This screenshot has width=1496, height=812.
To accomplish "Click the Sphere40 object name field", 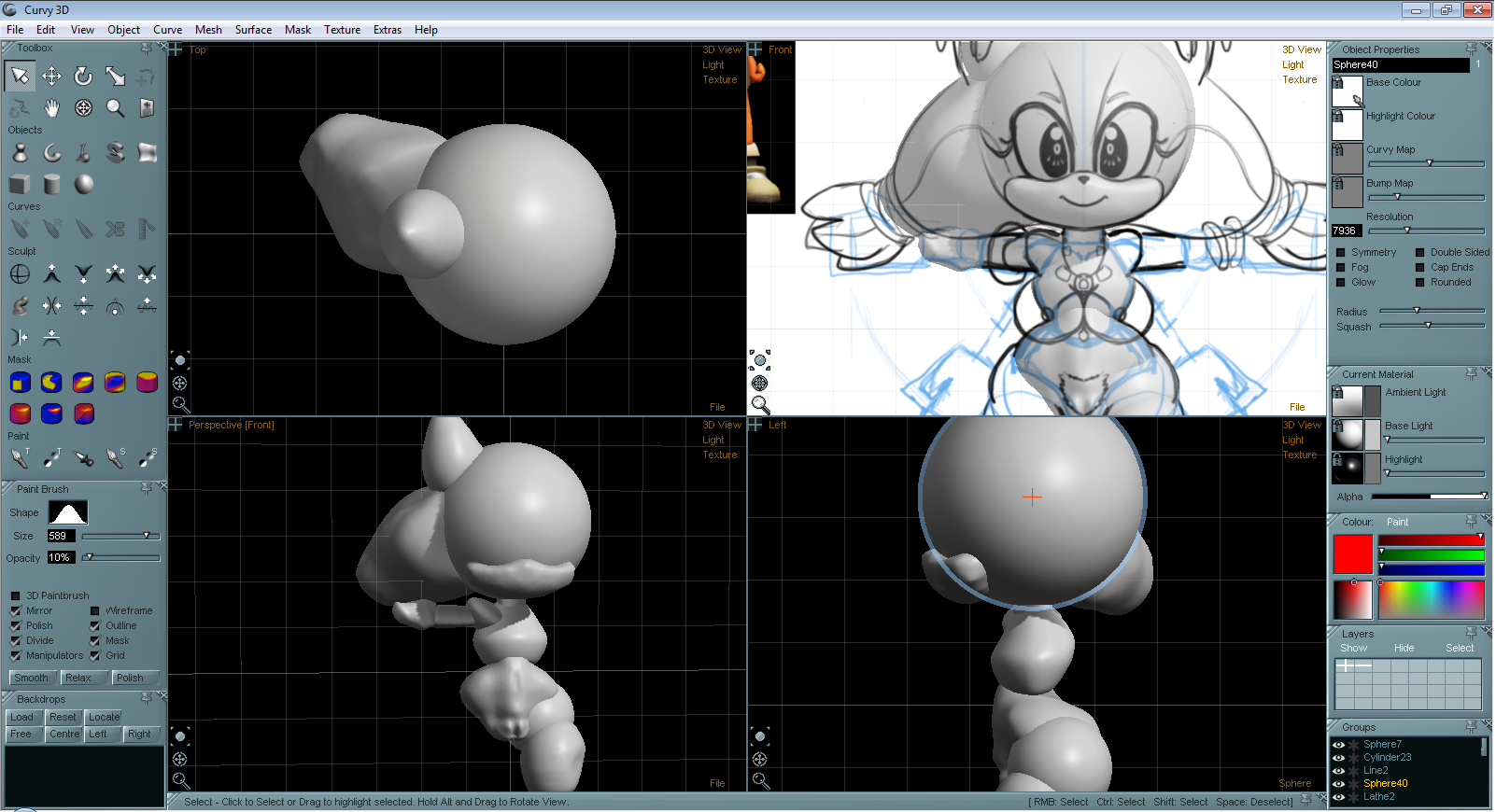I will pyautogui.click(x=1400, y=64).
